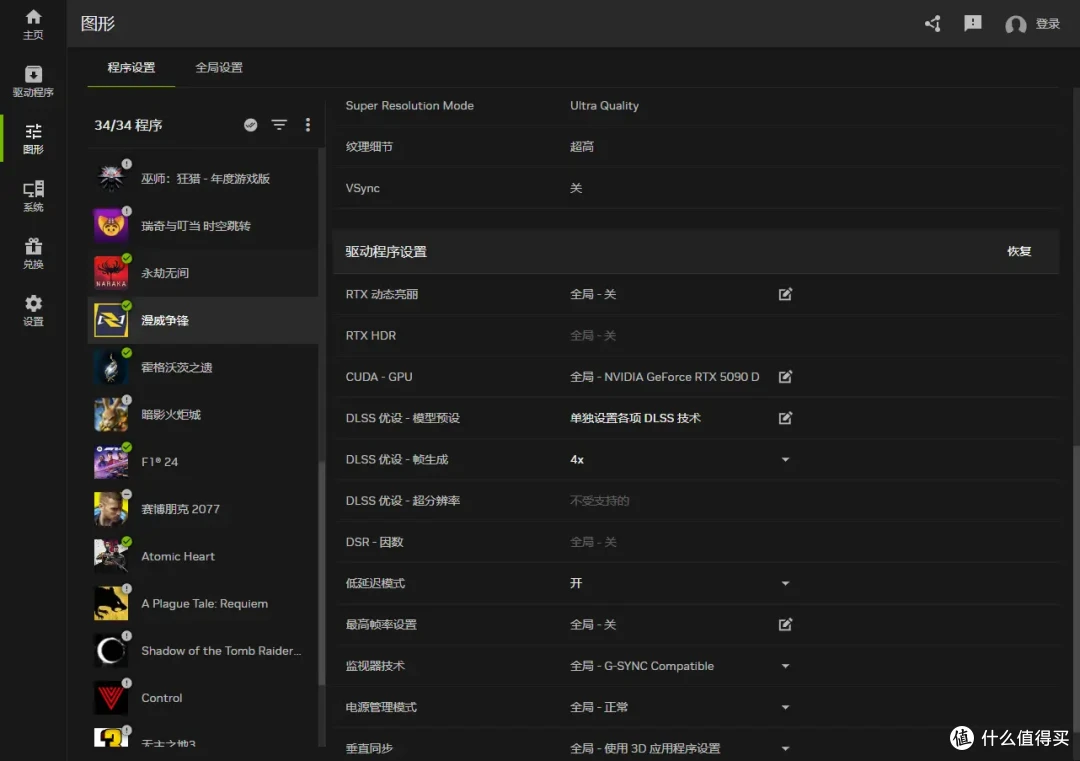Expand the 电源管理模式 dropdown
The image size is (1080, 761).
[785, 707]
